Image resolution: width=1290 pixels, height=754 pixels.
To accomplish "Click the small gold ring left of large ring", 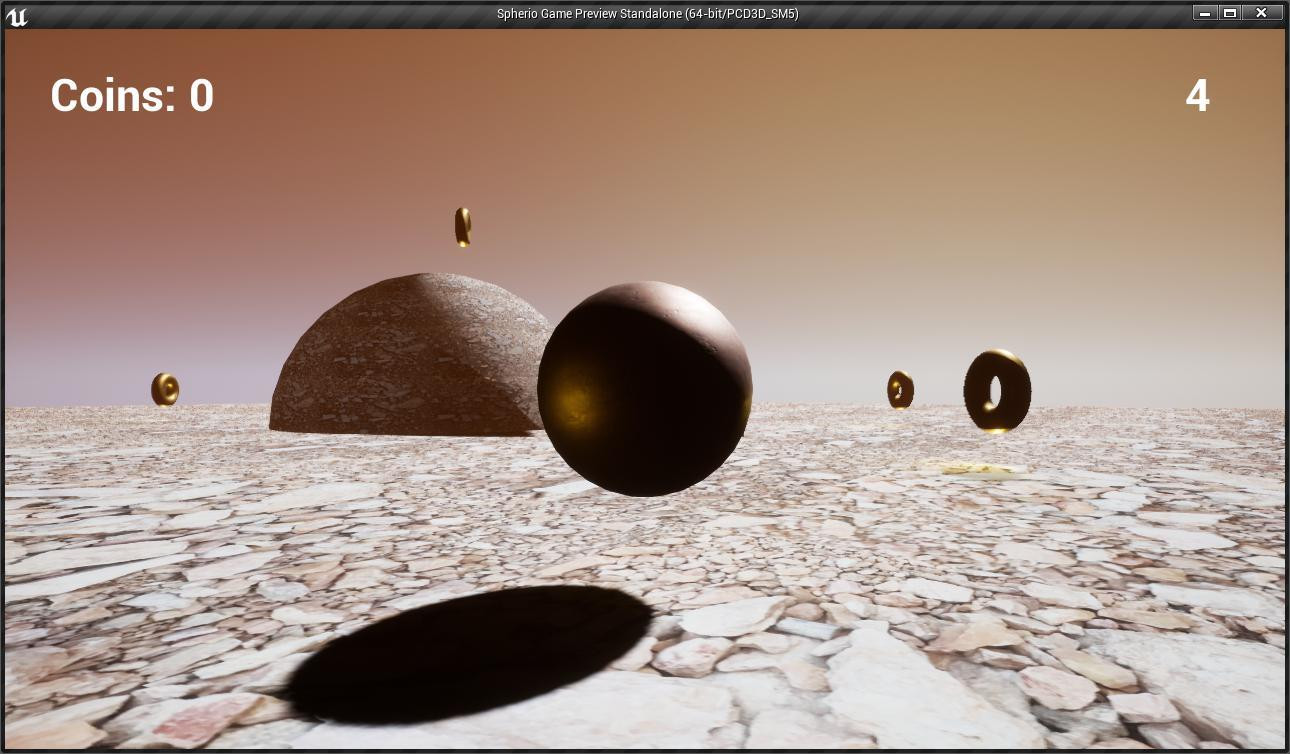I will coord(900,389).
